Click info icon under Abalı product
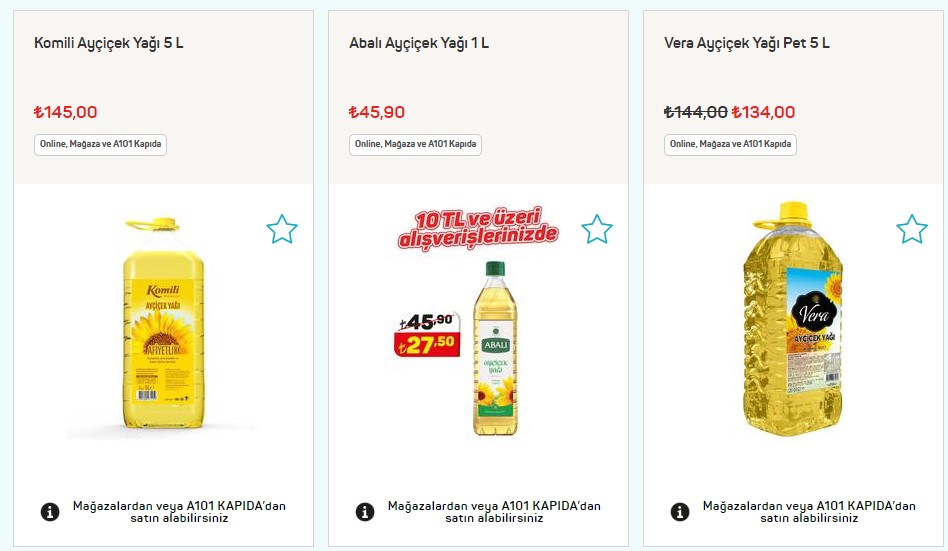 tap(365, 512)
